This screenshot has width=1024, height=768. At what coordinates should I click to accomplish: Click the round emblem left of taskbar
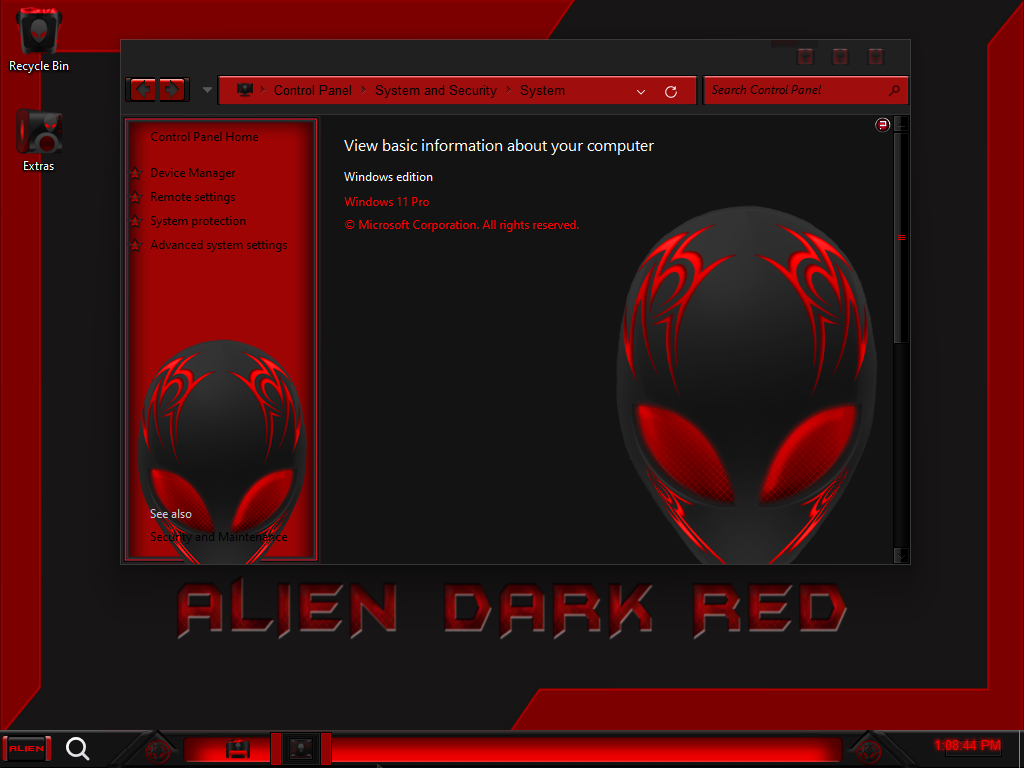click(157, 751)
